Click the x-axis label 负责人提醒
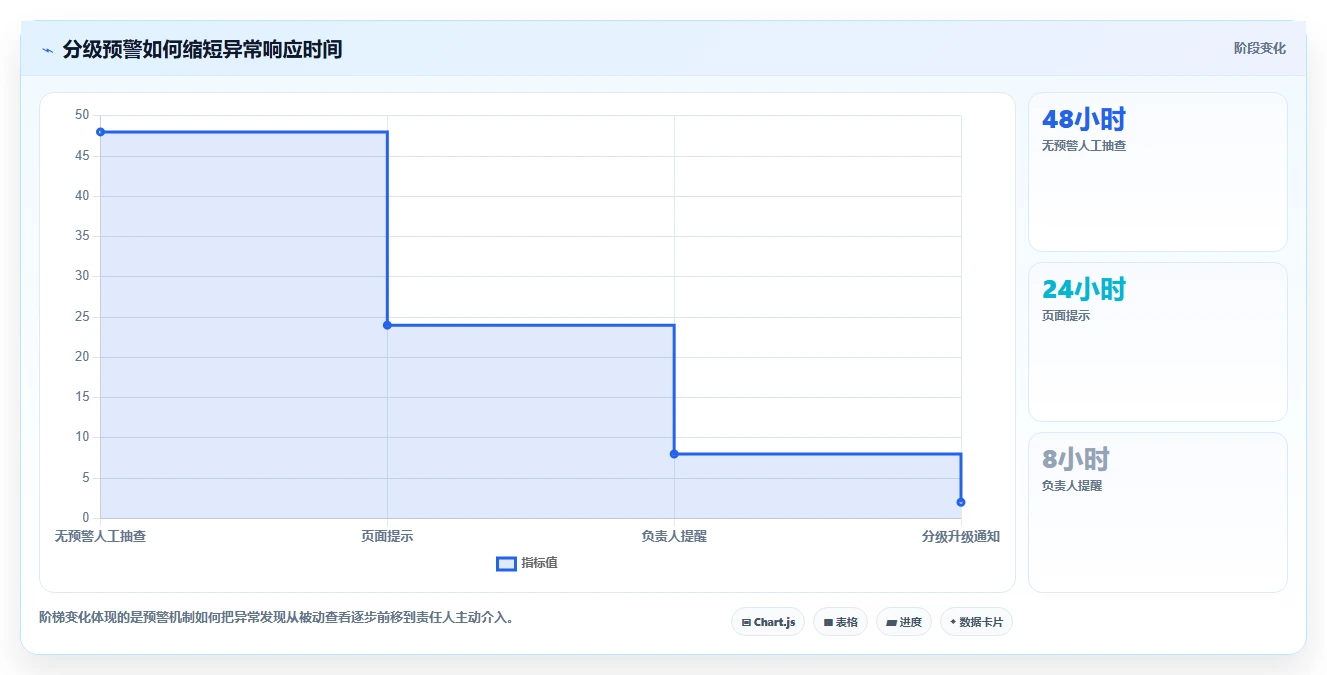This screenshot has width=1327, height=675. (x=674, y=537)
